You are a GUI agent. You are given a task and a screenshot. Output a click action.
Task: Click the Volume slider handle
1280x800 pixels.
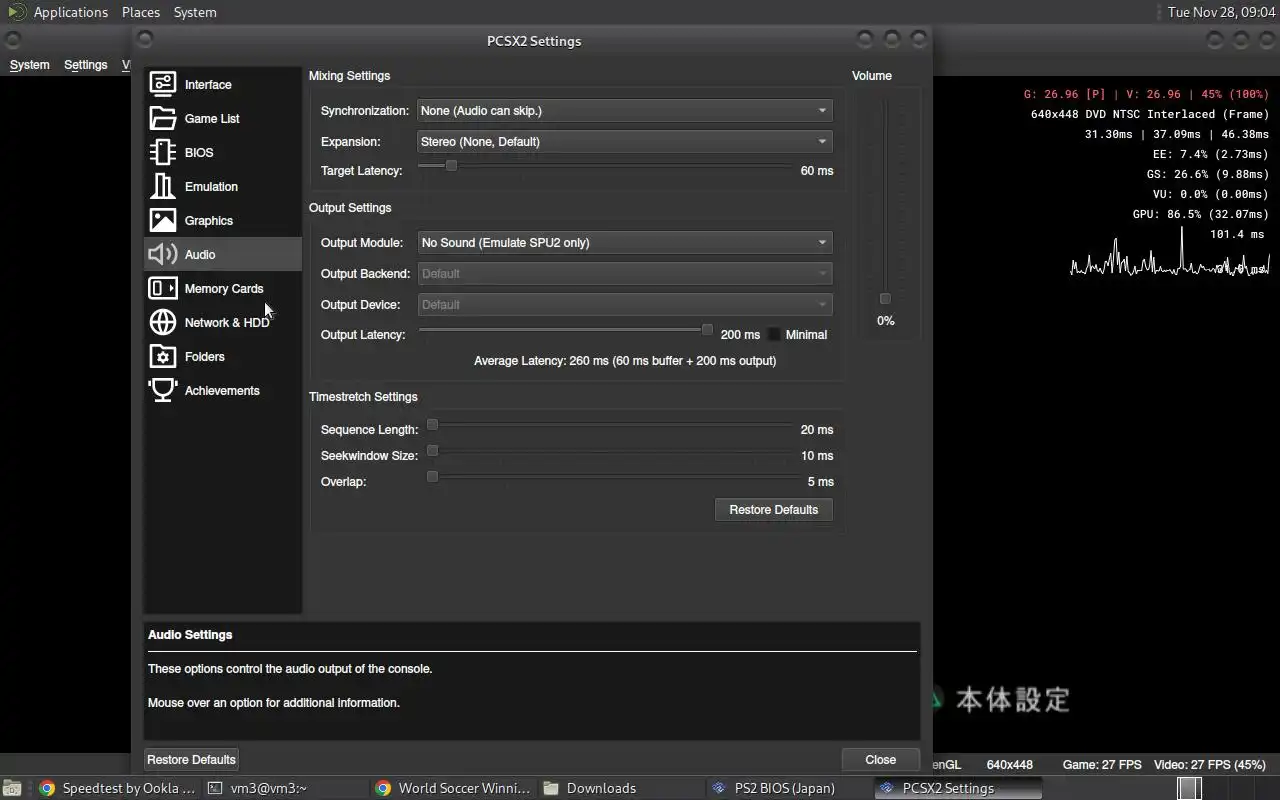tap(885, 298)
